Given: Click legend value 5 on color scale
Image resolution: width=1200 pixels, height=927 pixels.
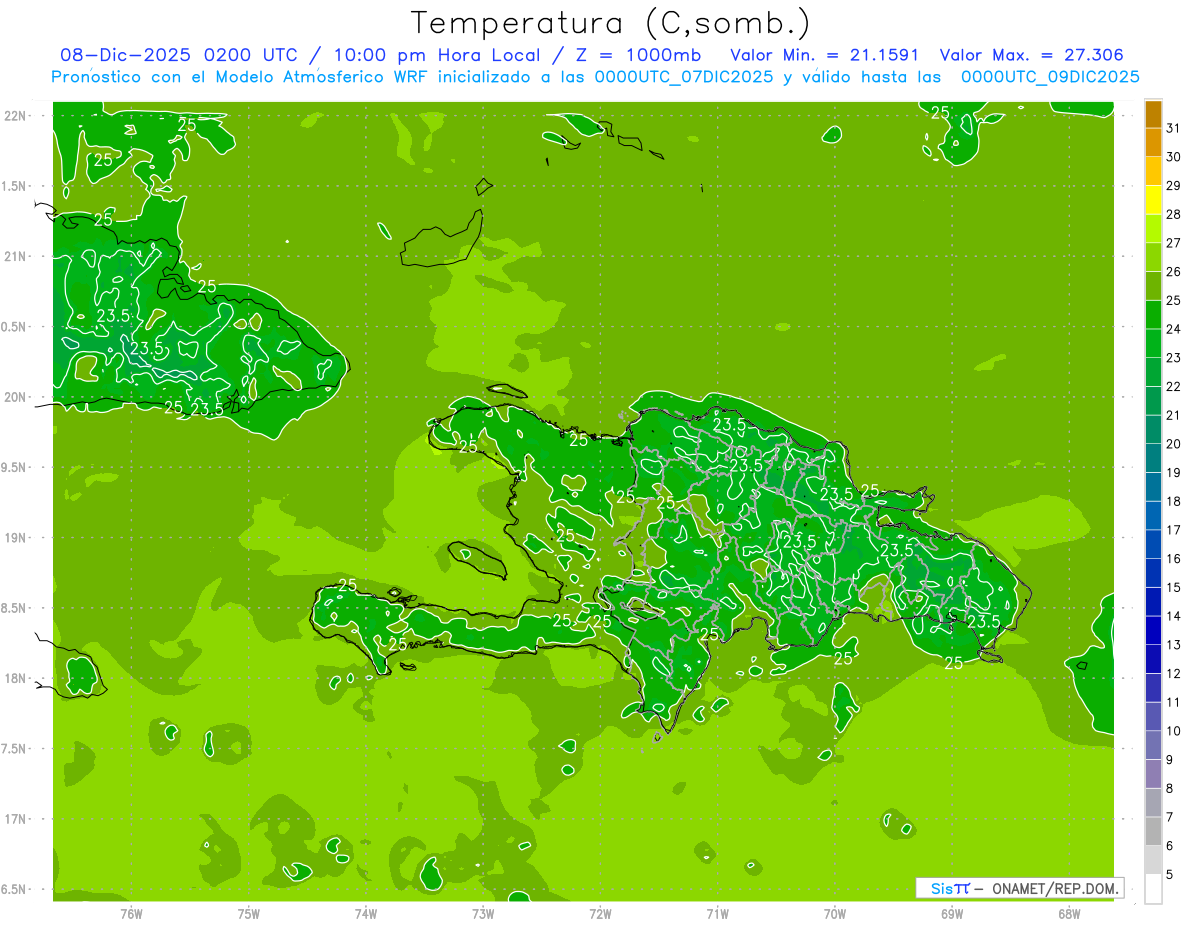Looking at the screenshot, I should (1170, 875).
